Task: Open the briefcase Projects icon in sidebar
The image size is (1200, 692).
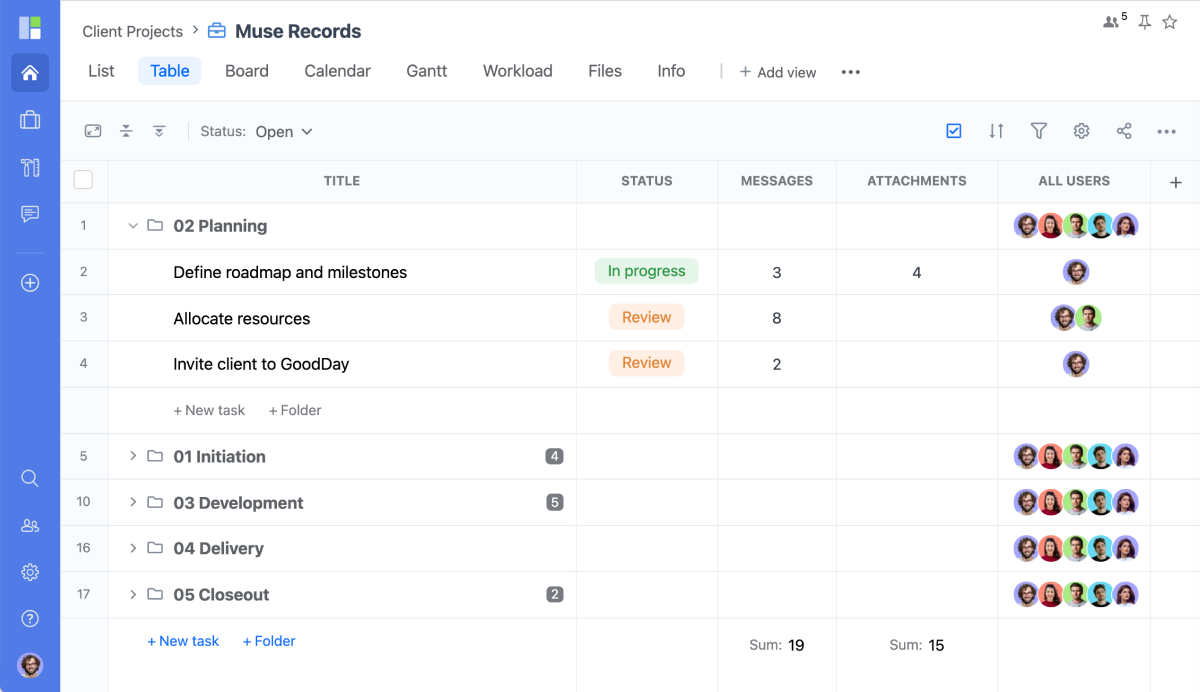Action: click(30, 120)
